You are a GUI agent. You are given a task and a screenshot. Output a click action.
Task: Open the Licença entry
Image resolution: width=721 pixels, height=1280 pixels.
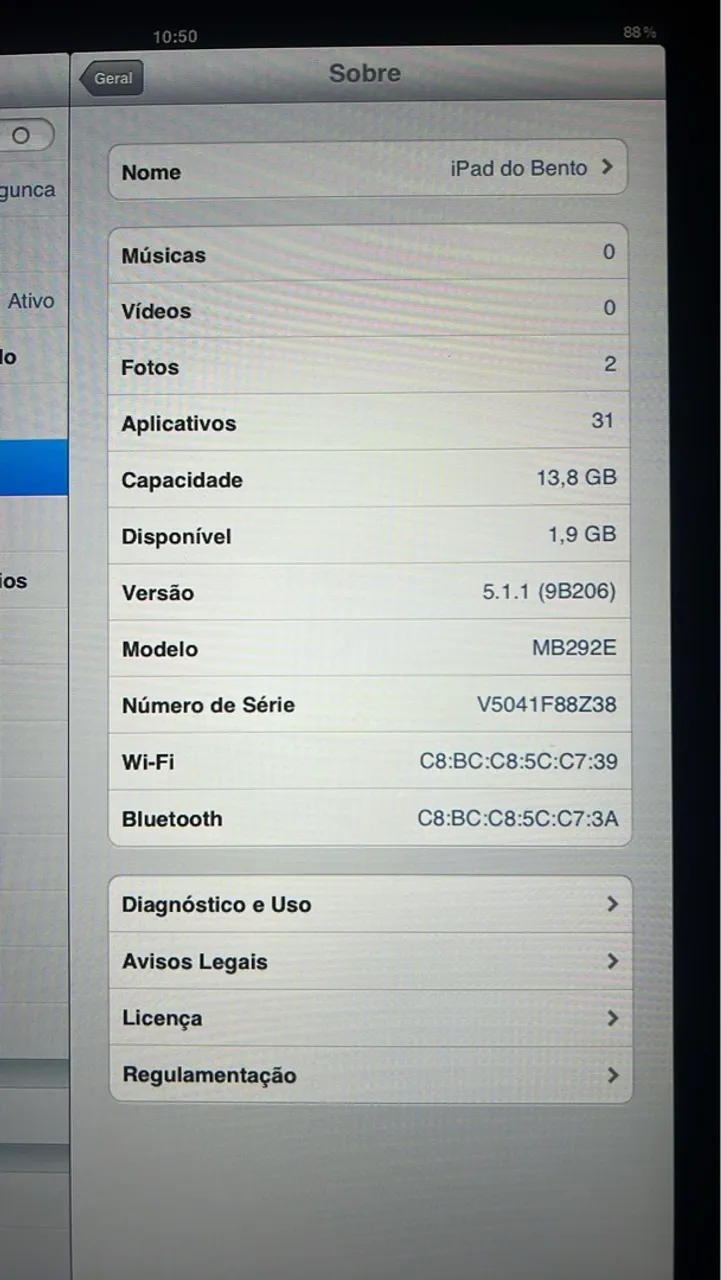click(x=370, y=1018)
